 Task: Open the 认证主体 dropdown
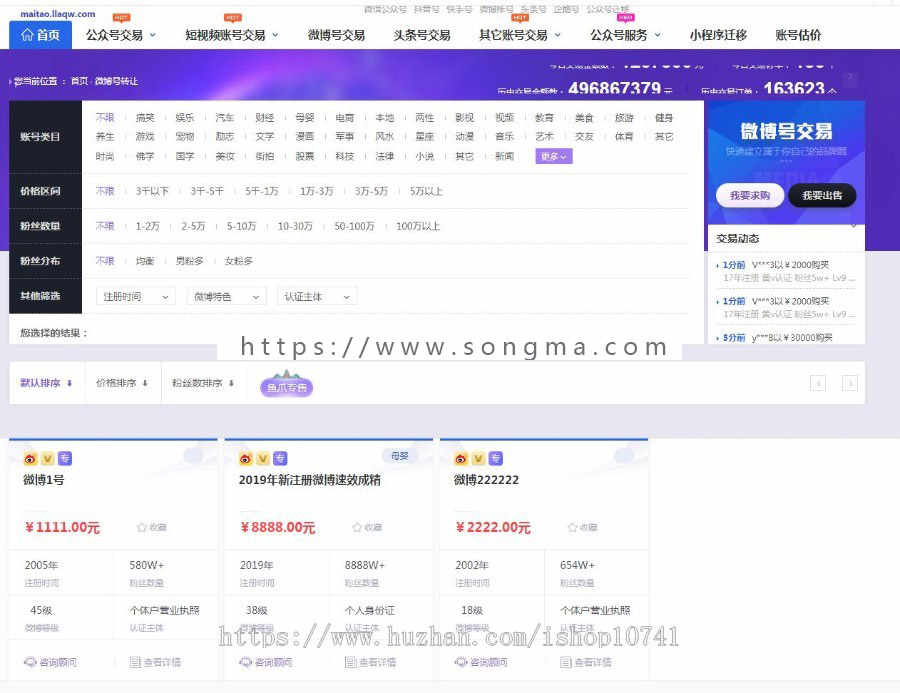pyautogui.click(x=317, y=296)
